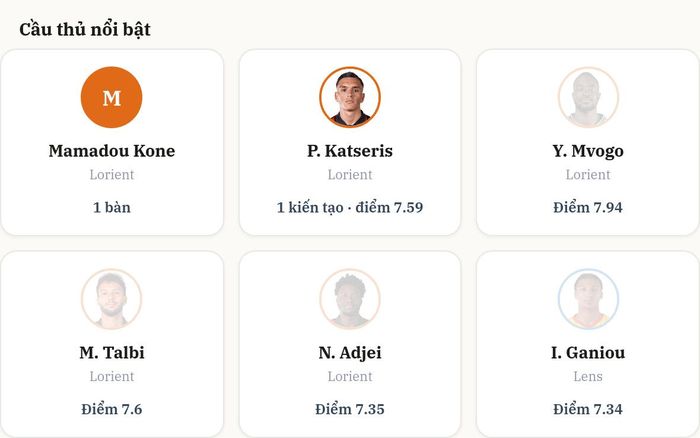The height and width of the screenshot is (438, 700).
Task: Click Lorient label under Mamadou Kone
Action: 112,175
